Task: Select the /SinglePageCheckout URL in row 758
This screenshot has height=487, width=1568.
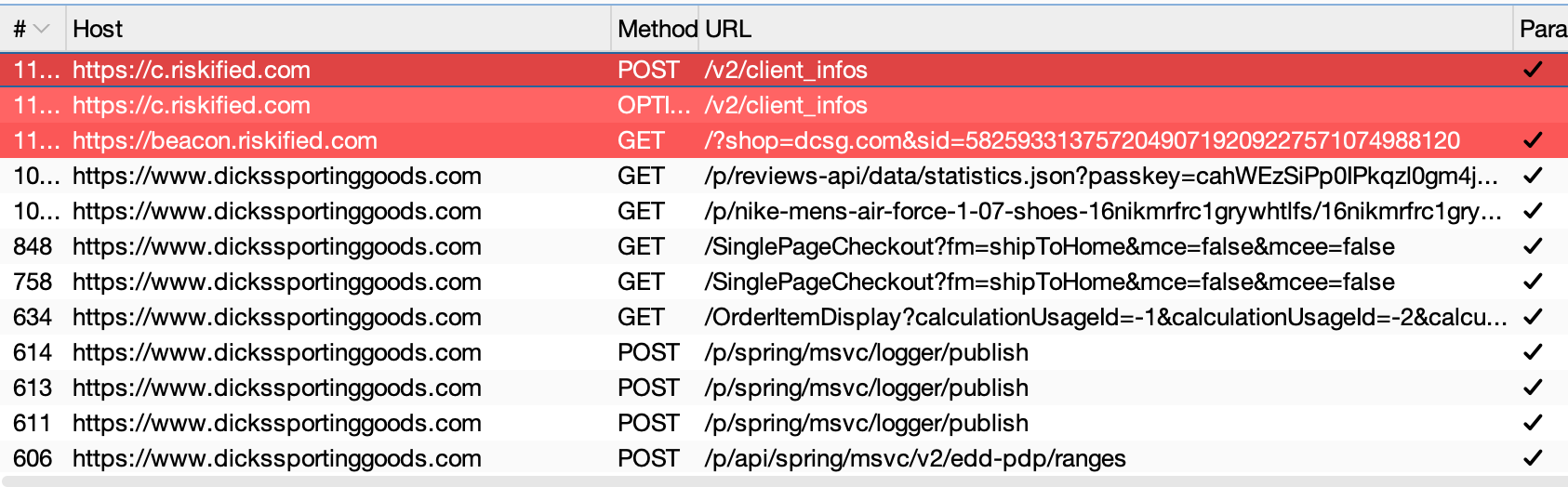Action: 1050,282
